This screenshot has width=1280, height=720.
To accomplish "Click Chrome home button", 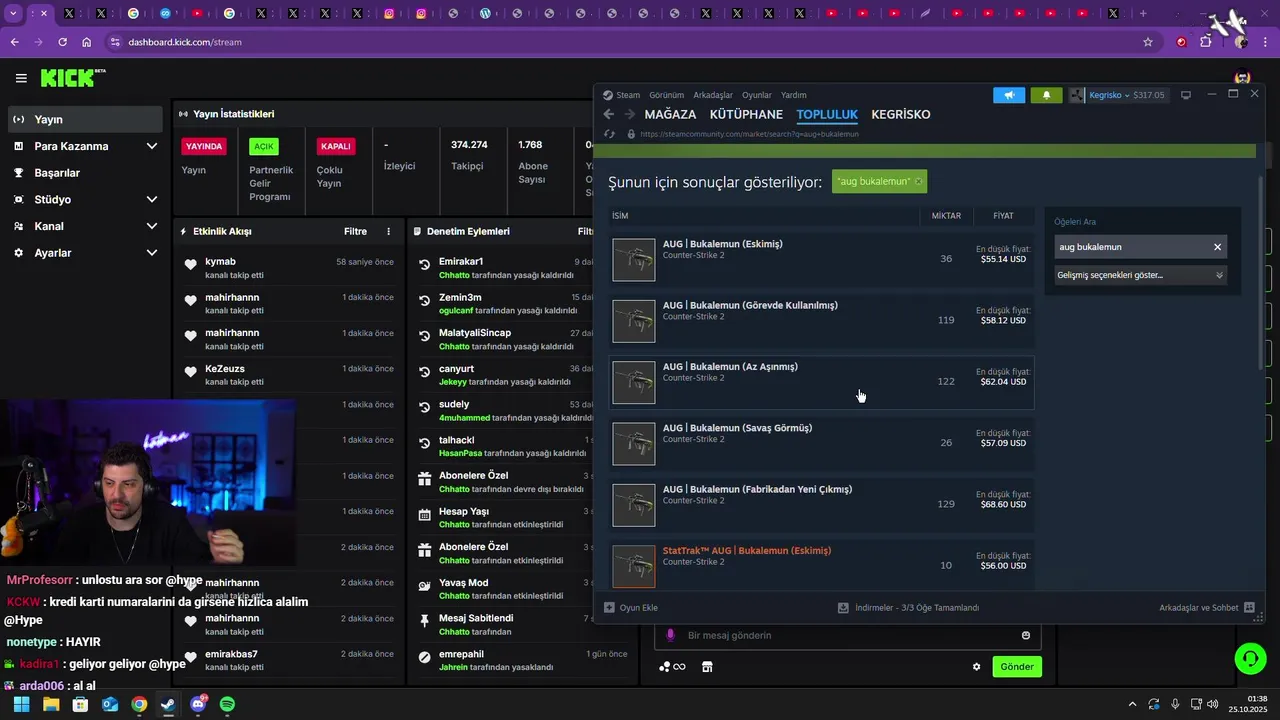I will pos(87,42).
